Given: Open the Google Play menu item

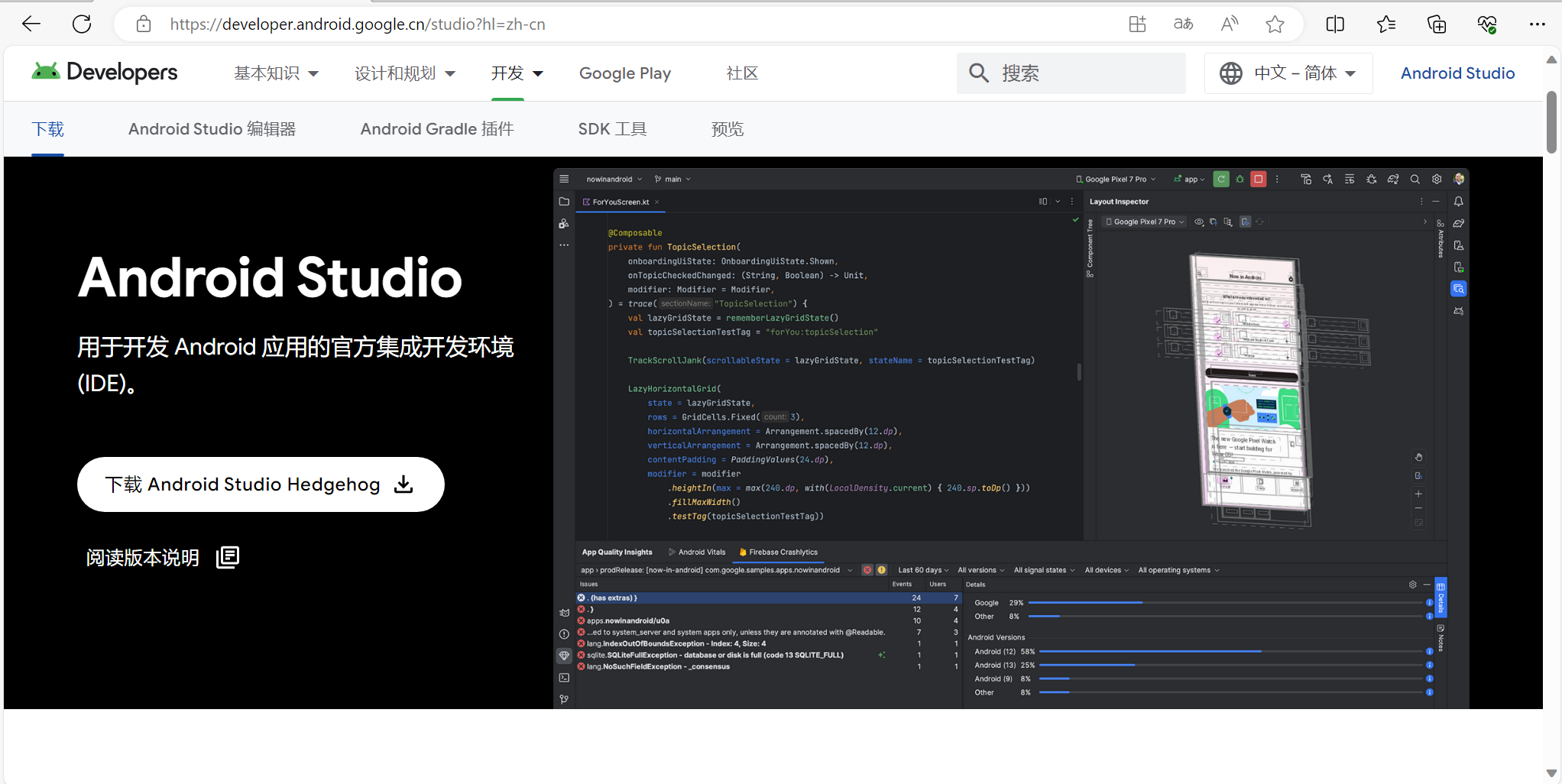Looking at the screenshot, I should tap(624, 73).
